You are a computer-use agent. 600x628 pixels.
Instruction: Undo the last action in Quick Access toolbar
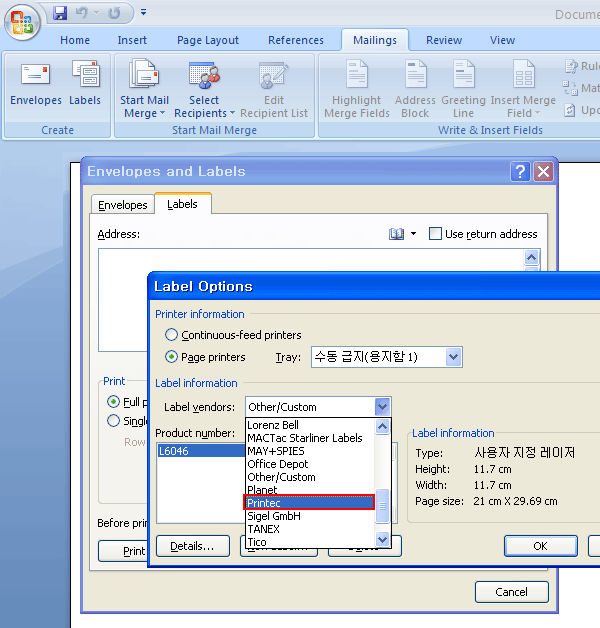(x=82, y=13)
